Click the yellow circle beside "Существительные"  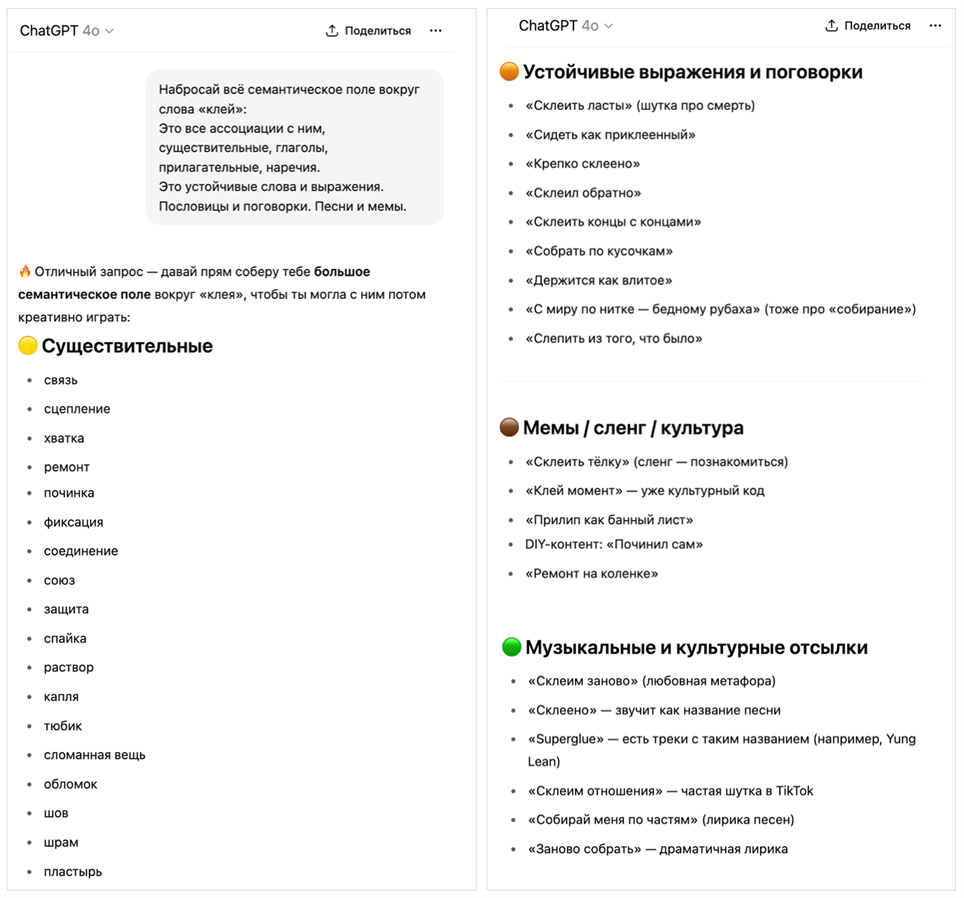coord(28,346)
